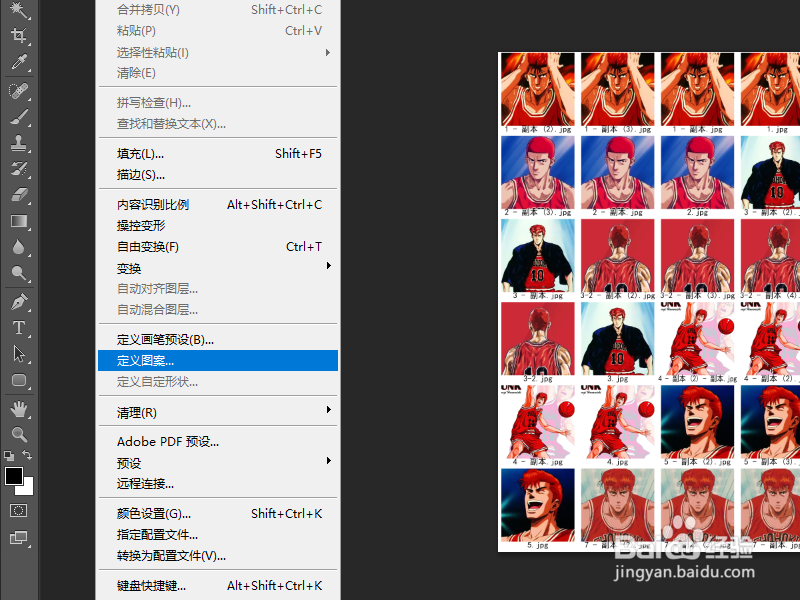Open the background color picker
The height and width of the screenshot is (600, 800).
tap(28, 489)
